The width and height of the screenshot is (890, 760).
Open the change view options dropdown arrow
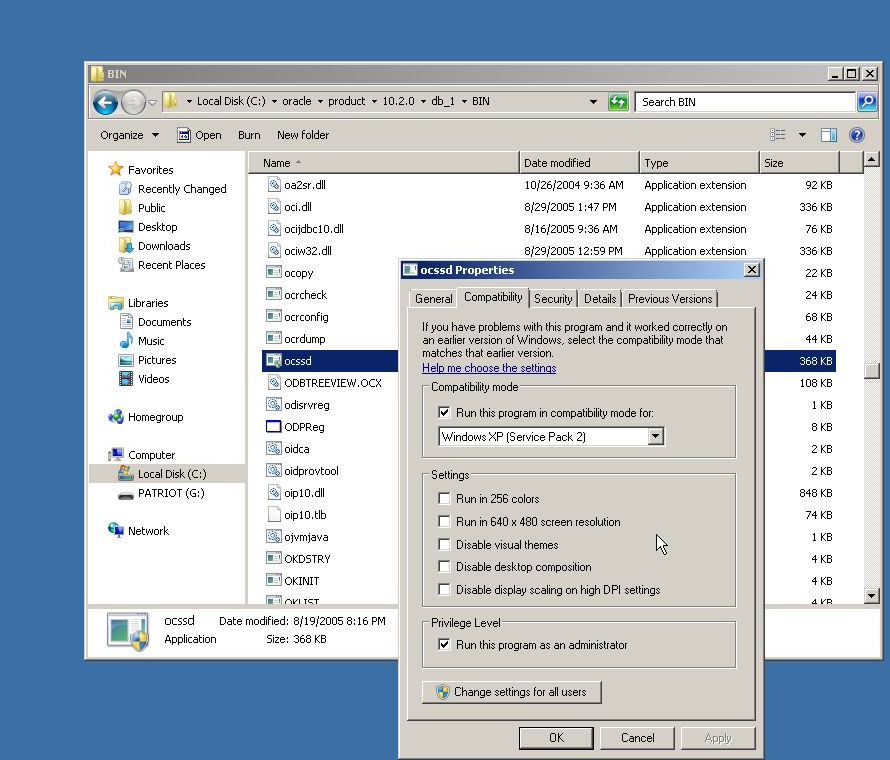(802, 135)
